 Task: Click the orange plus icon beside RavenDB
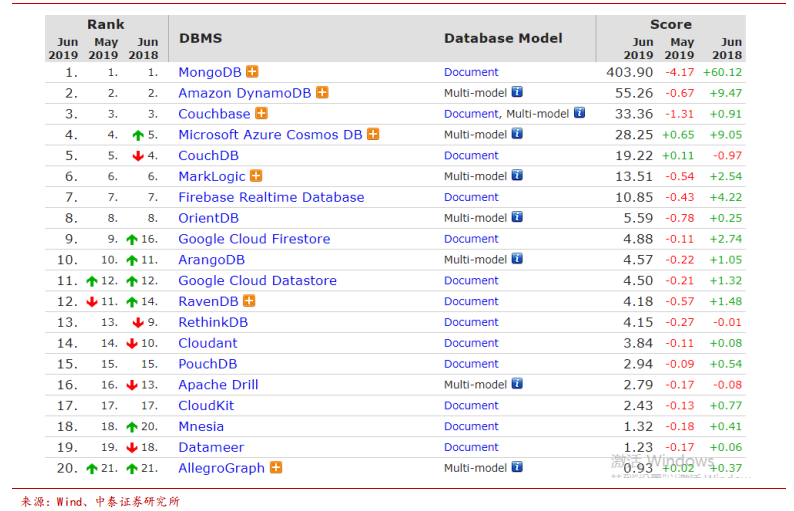[249, 301]
